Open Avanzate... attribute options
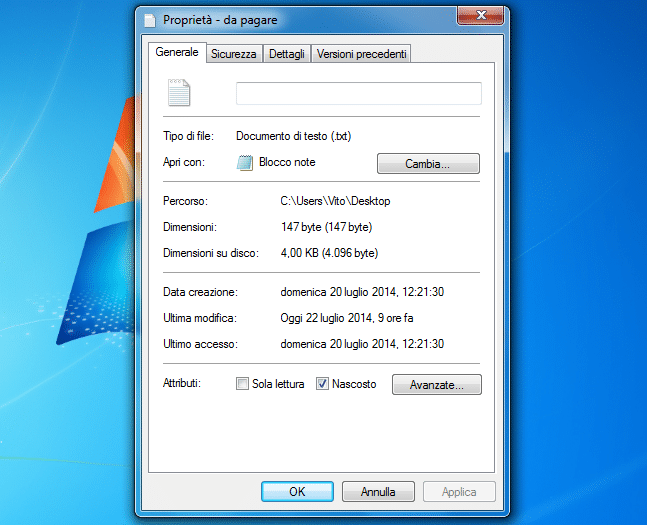The height and width of the screenshot is (525, 647). (437, 385)
